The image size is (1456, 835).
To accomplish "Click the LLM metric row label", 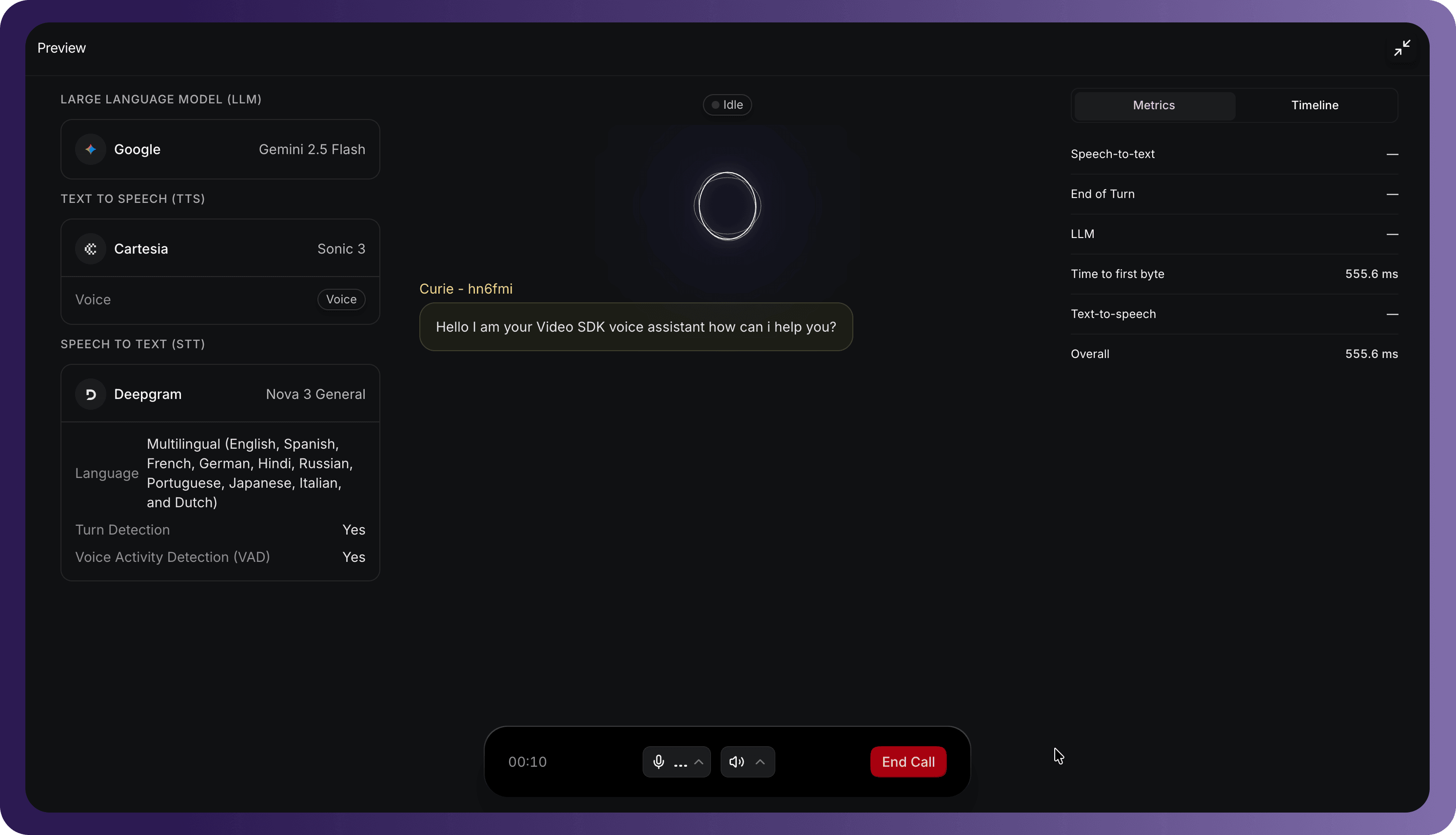I will [x=1082, y=234].
